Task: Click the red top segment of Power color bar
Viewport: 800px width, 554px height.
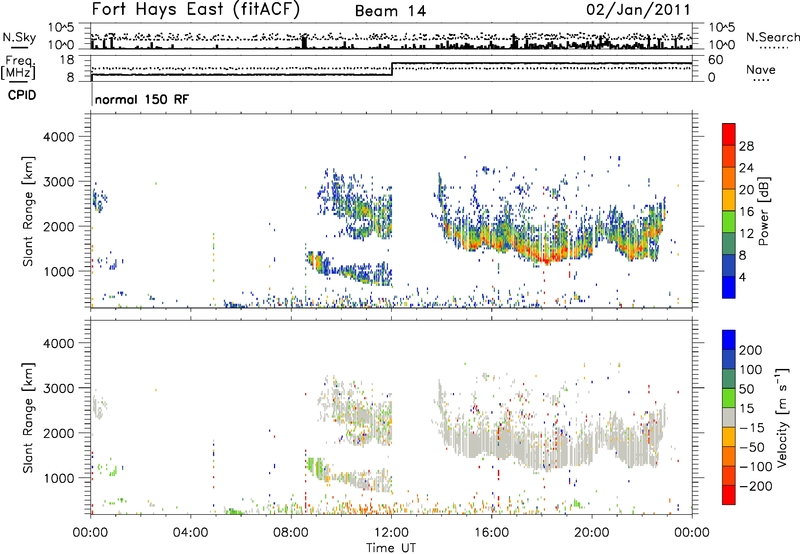Action: 729,134
